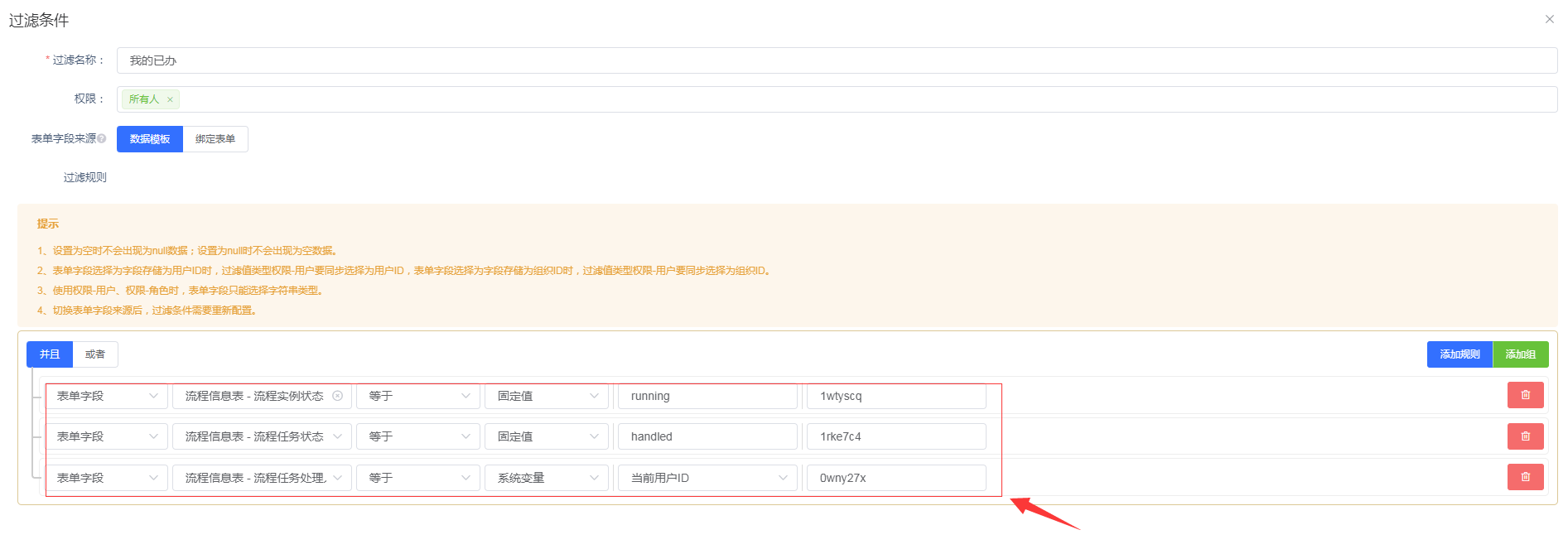Image resolution: width=1568 pixels, height=554 pixels.
Task: Remove the 所有人 permission tag
Action: 170,99
